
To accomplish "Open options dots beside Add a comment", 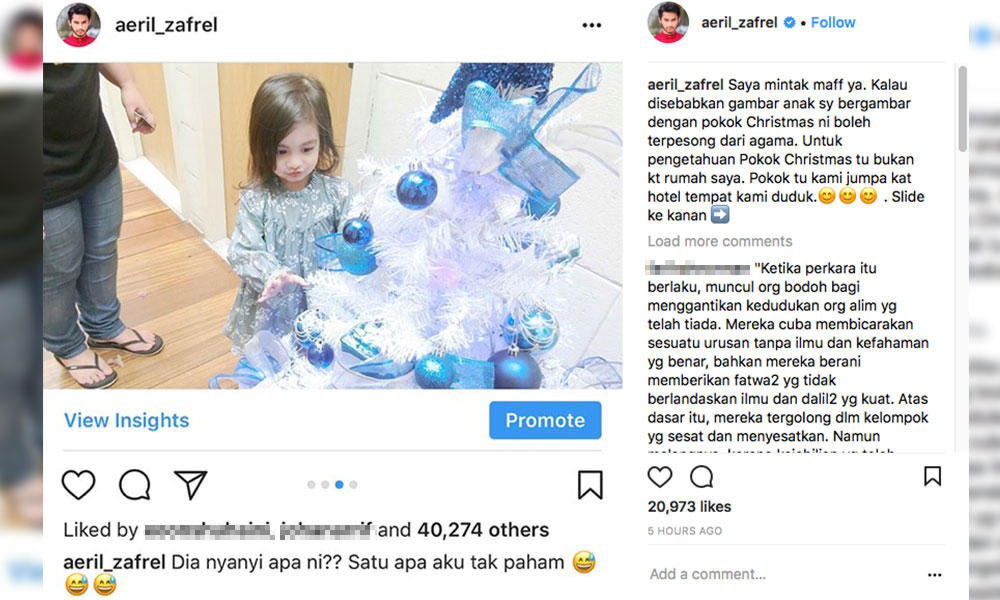I will 934,575.
